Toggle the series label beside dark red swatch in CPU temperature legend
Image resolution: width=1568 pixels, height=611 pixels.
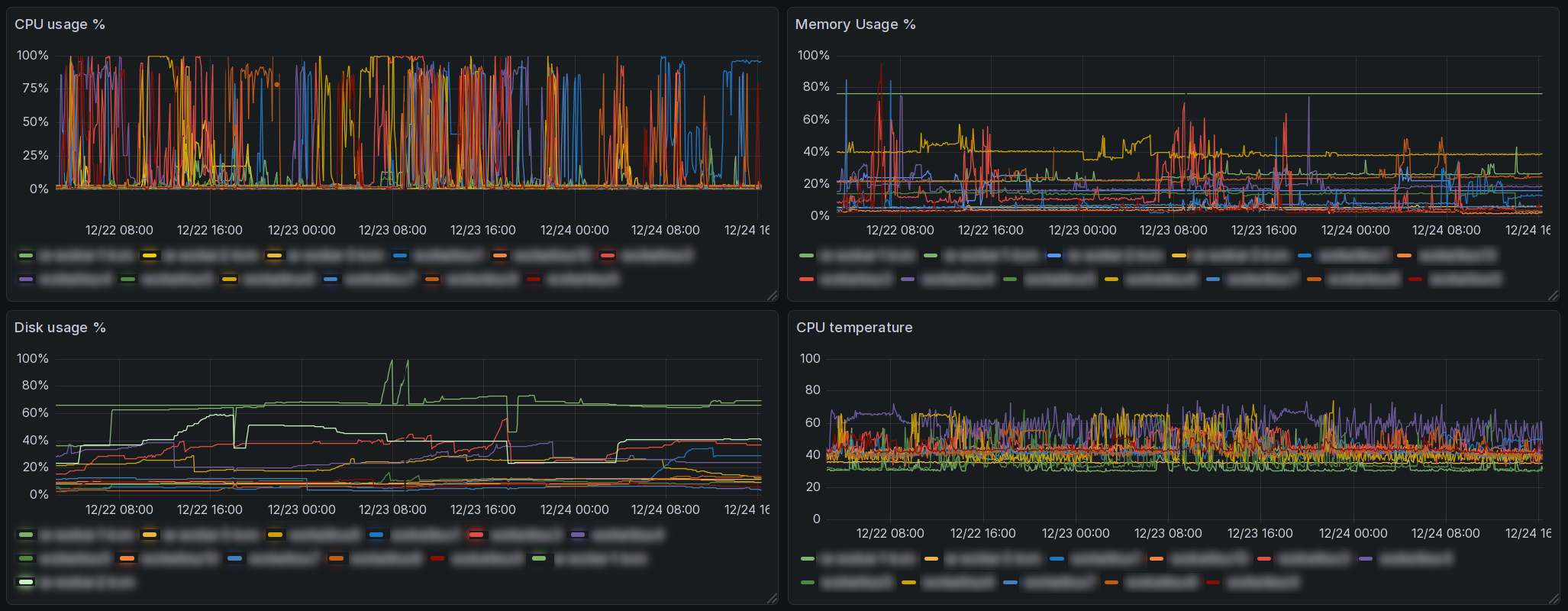click(x=1262, y=583)
